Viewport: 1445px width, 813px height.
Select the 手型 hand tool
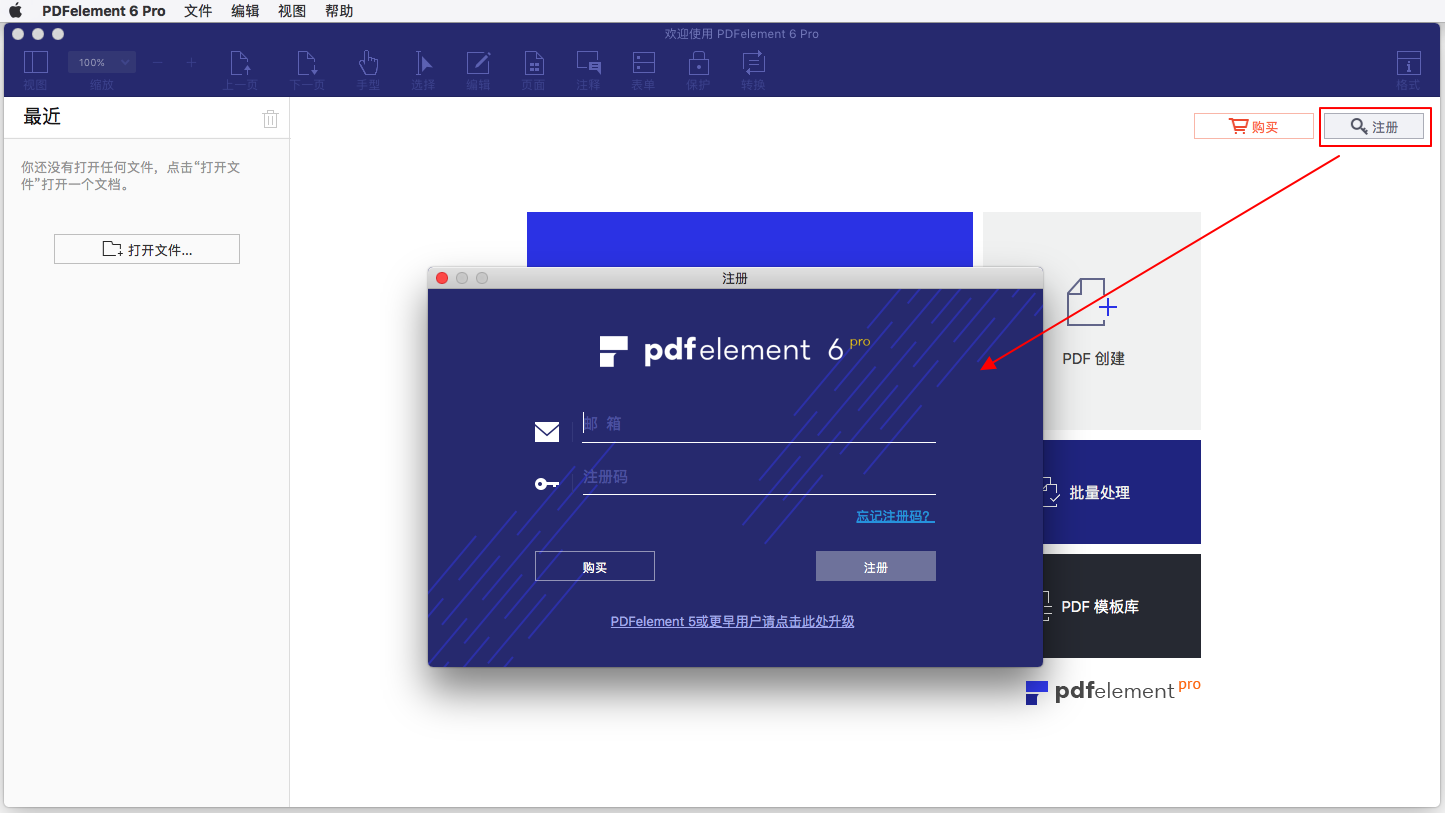(368, 64)
